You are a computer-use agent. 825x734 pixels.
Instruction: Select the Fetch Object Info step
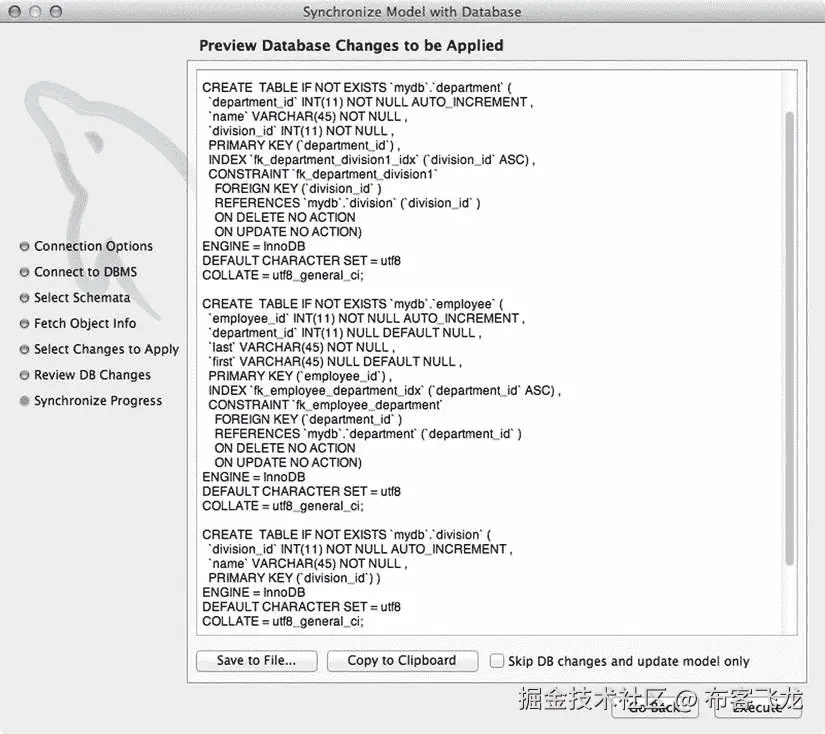pos(85,324)
